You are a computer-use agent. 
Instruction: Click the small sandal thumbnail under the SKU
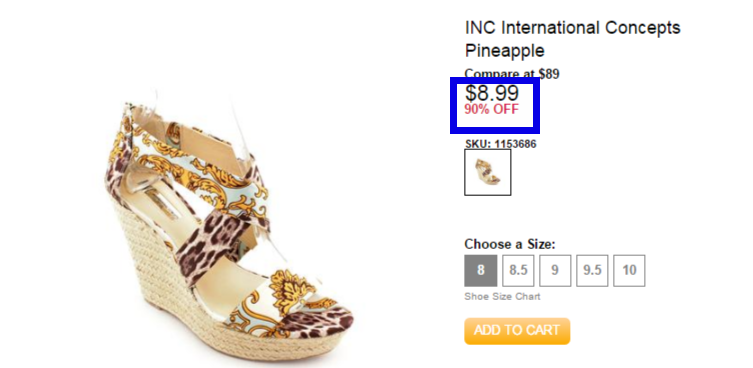[487, 172]
